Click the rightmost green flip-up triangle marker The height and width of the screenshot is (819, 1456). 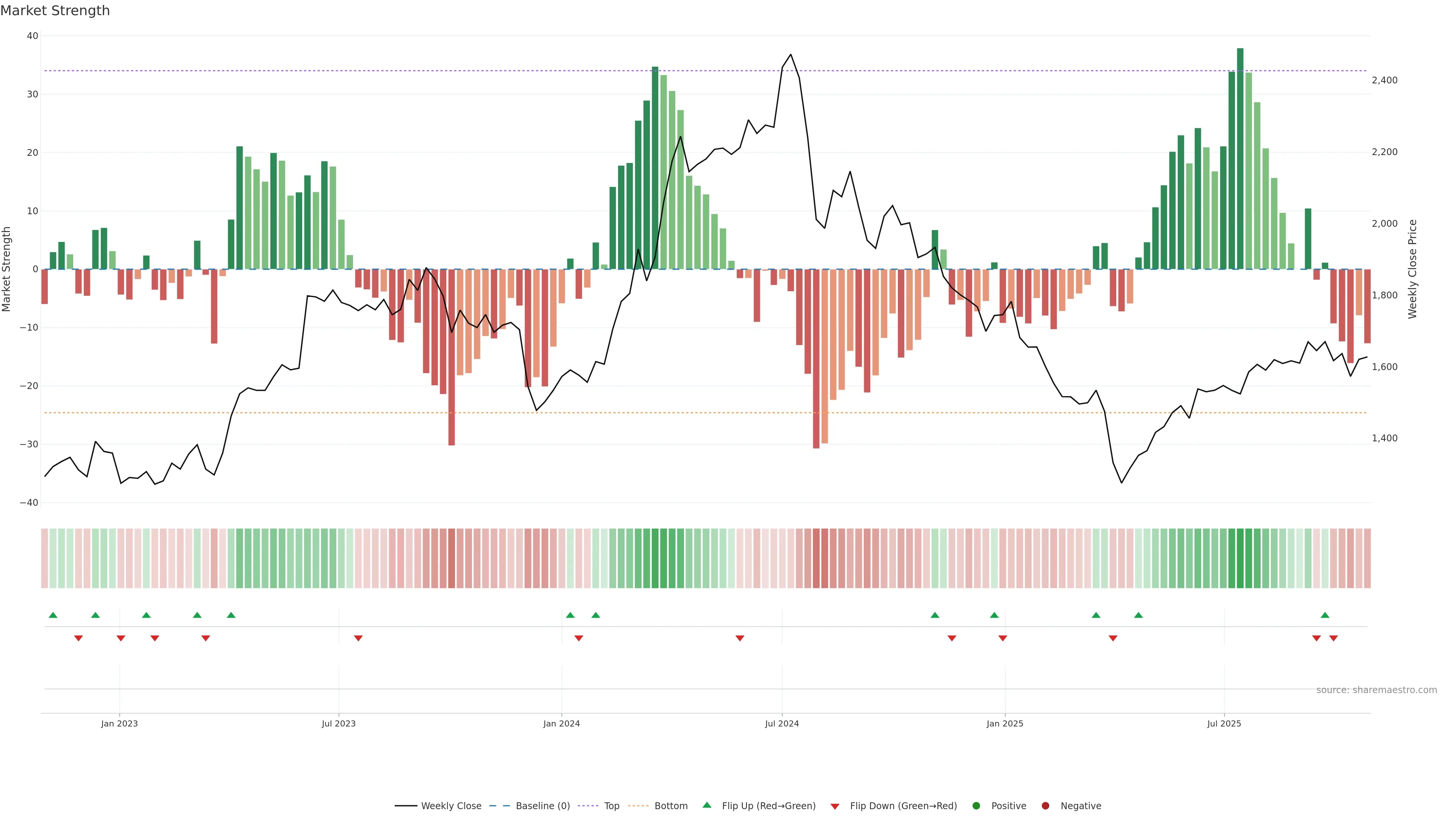coord(1325,615)
